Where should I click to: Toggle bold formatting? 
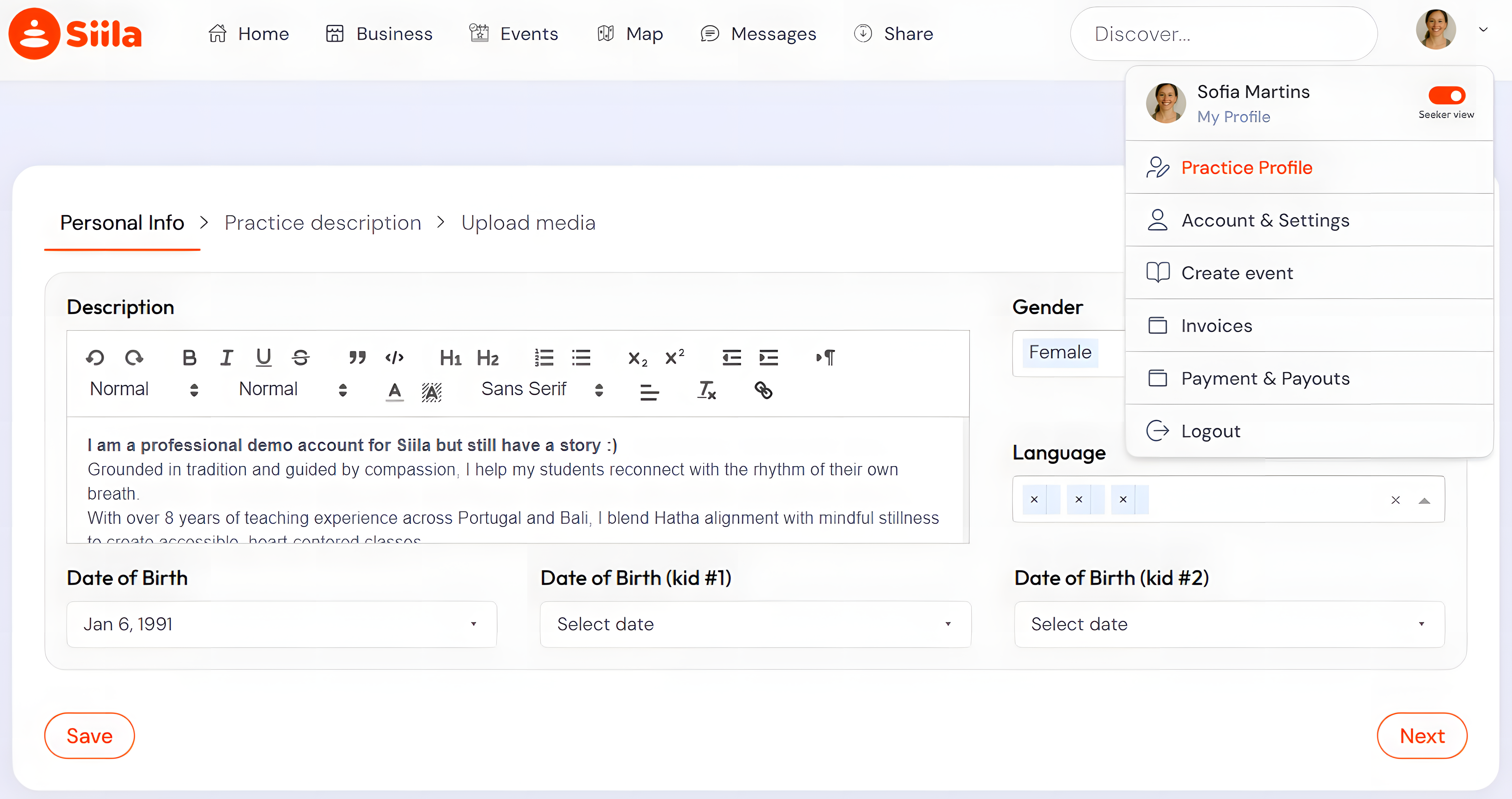(x=189, y=357)
